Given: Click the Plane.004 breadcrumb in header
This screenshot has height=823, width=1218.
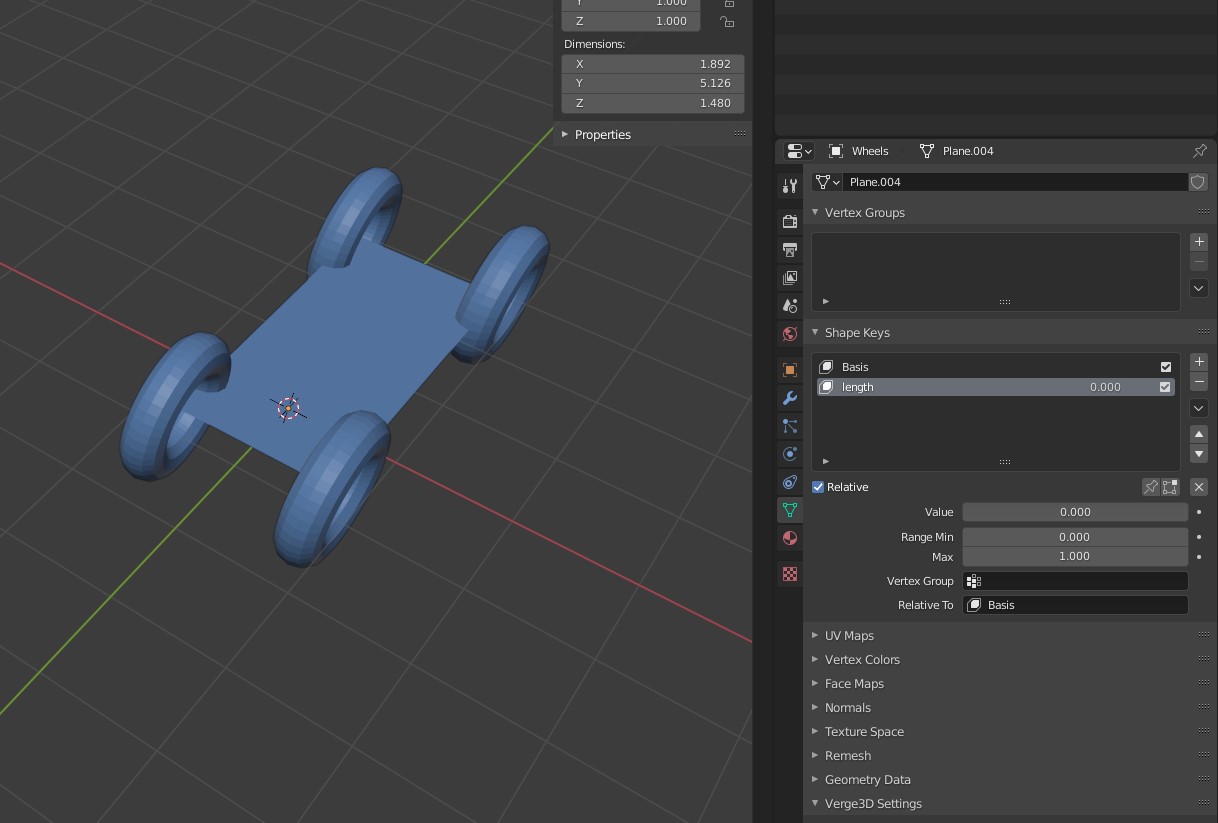Looking at the screenshot, I should [x=957, y=151].
